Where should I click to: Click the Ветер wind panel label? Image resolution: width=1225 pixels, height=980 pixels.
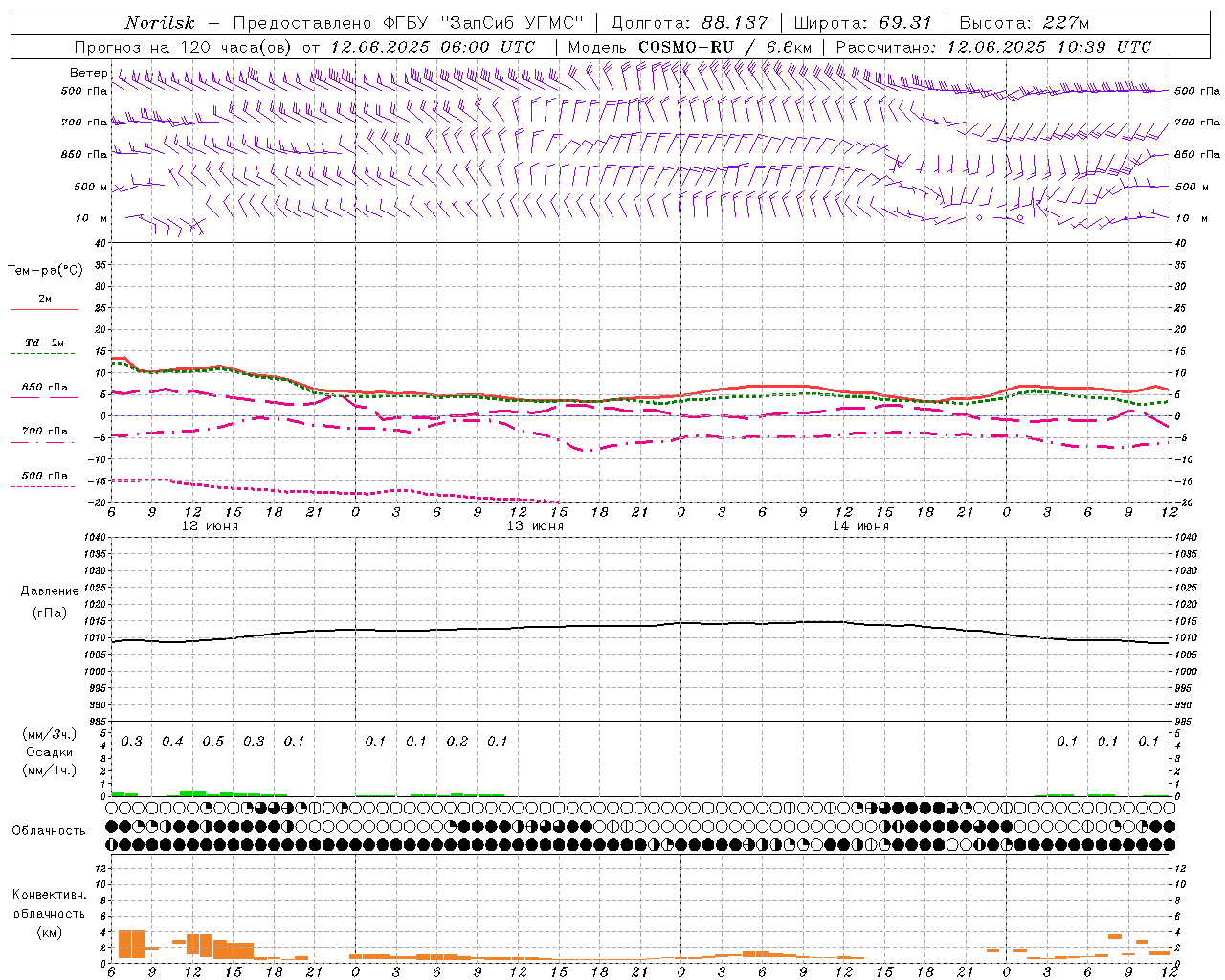point(88,73)
